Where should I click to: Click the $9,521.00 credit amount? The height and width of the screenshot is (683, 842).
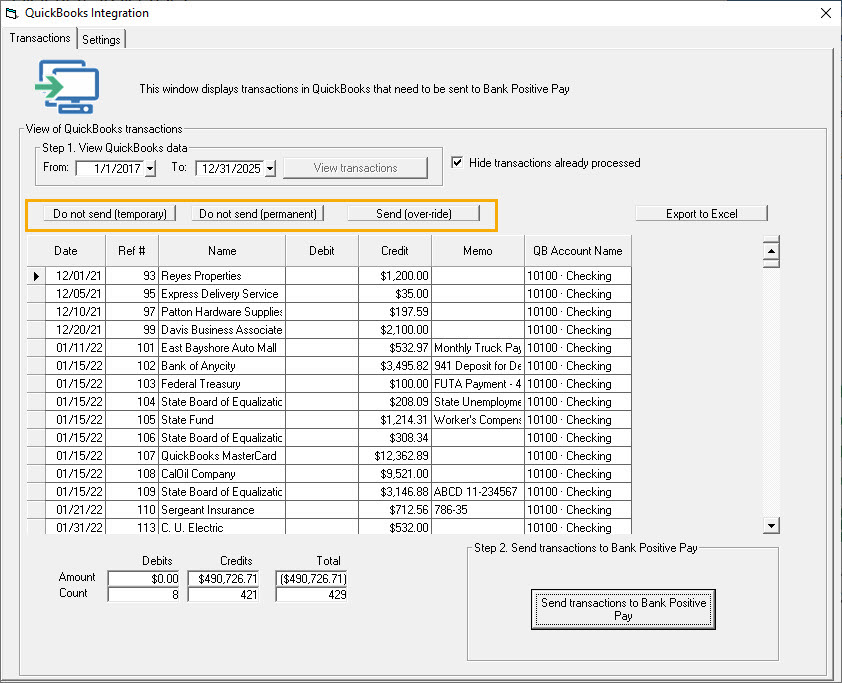pyautogui.click(x=395, y=474)
